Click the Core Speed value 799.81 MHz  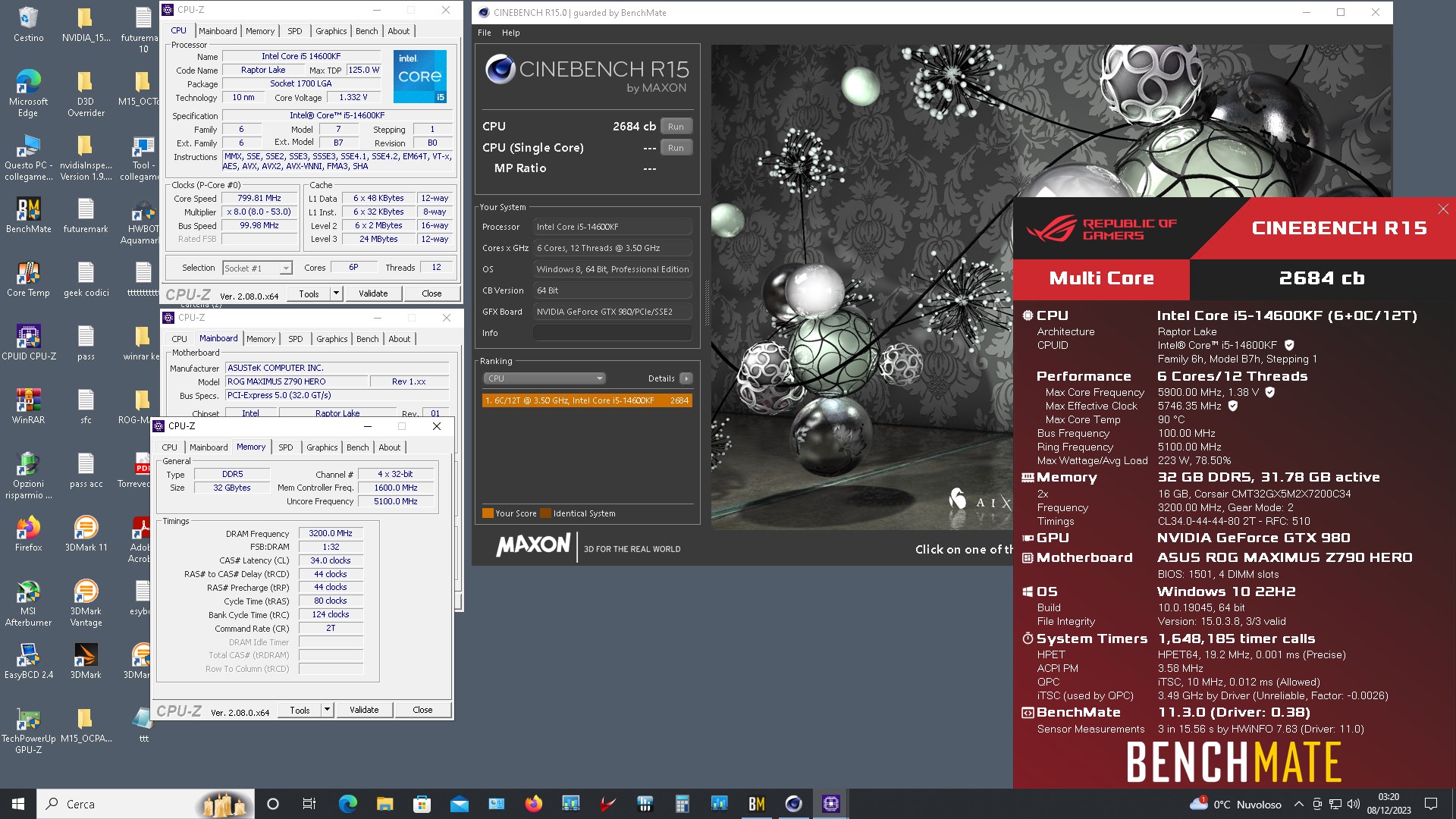pos(259,198)
